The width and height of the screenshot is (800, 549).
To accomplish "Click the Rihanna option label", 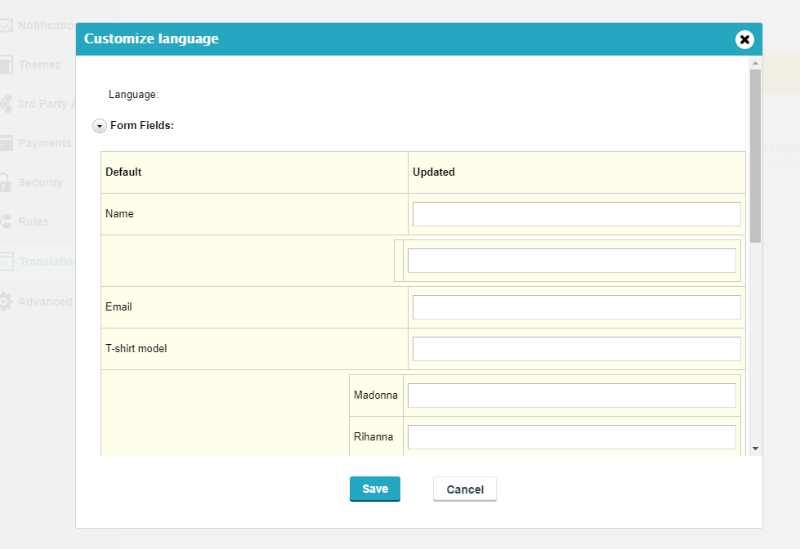I will click(x=373, y=437).
